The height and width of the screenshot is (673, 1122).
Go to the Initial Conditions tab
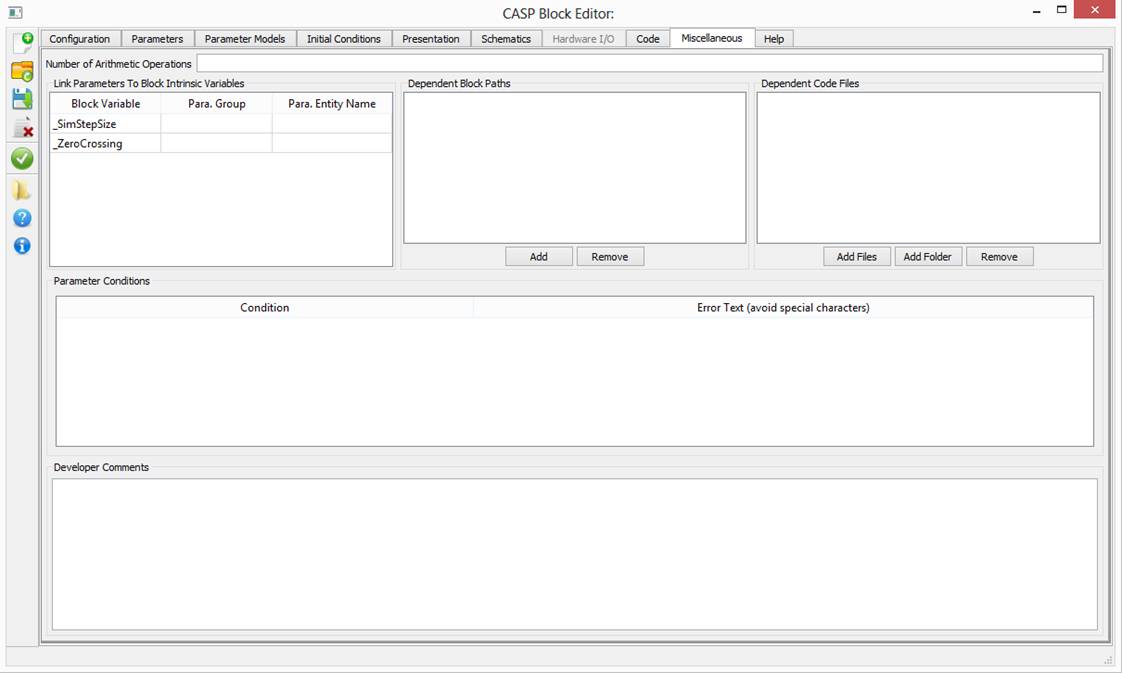(x=344, y=39)
